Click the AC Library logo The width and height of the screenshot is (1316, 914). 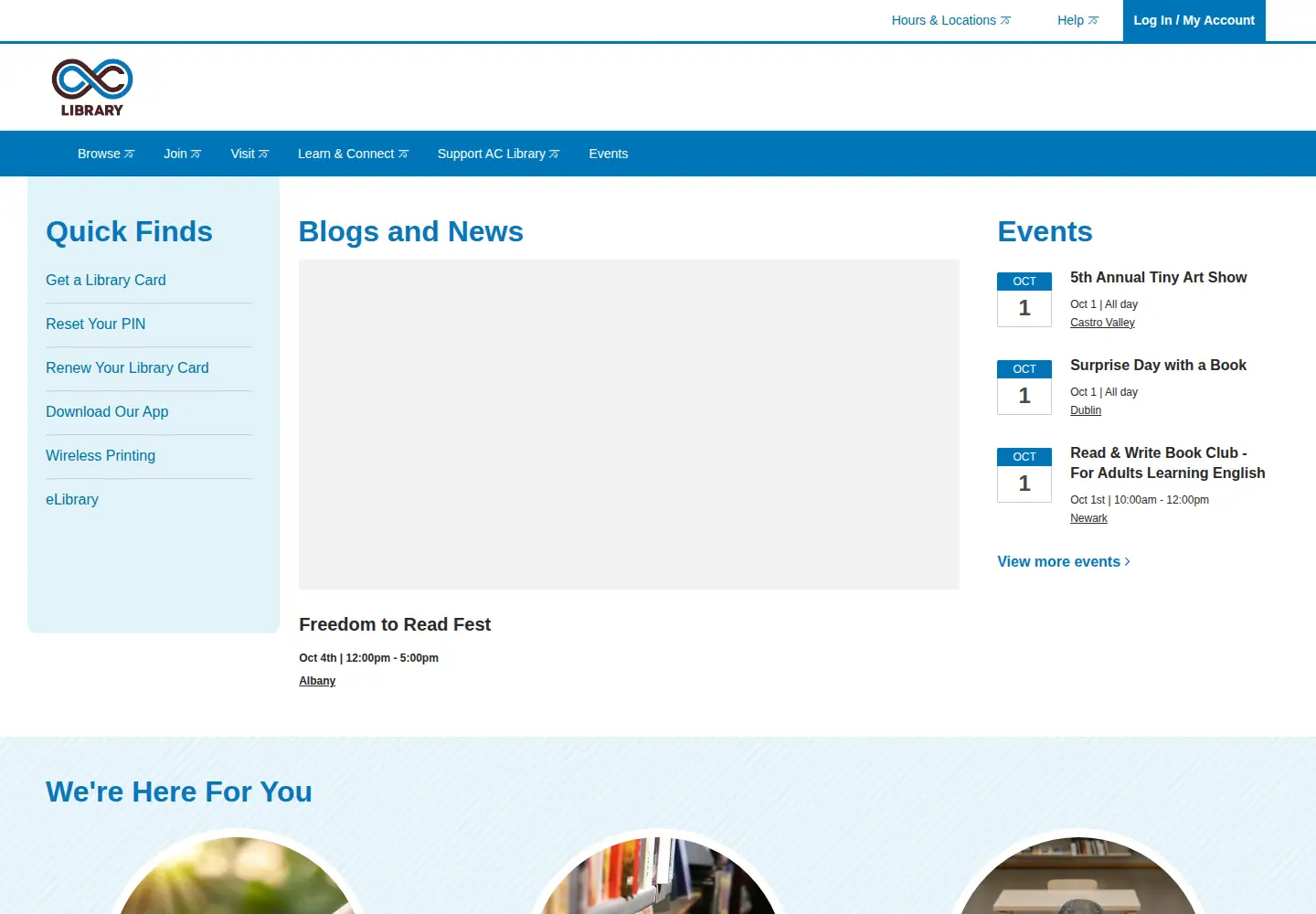(x=92, y=88)
